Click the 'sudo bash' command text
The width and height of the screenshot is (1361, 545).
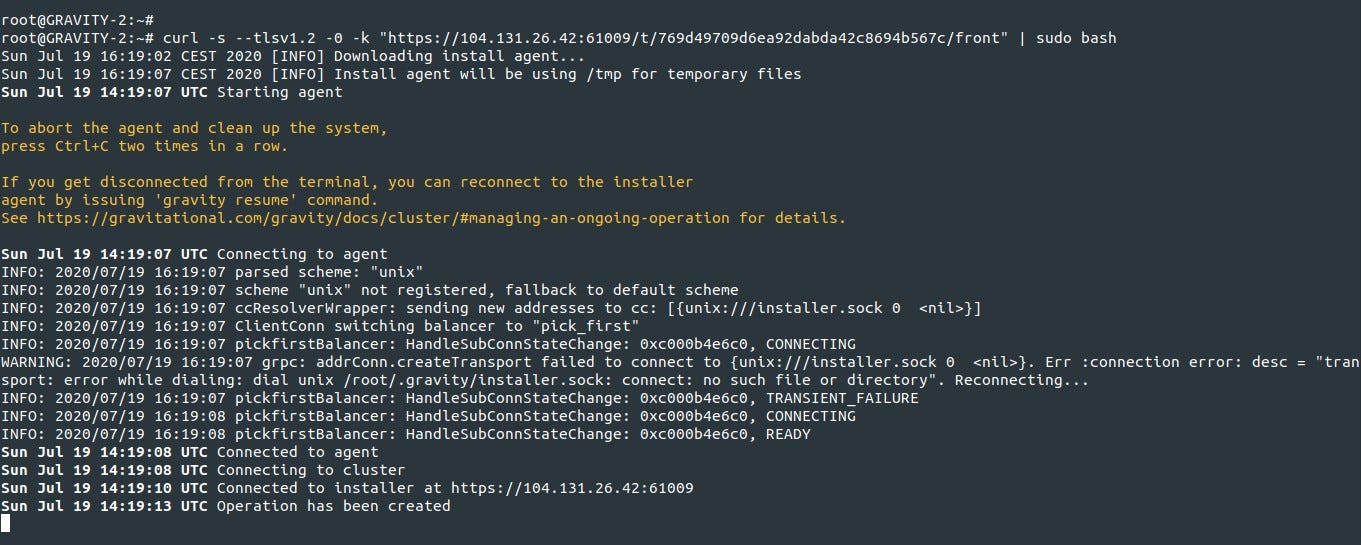(1076, 38)
